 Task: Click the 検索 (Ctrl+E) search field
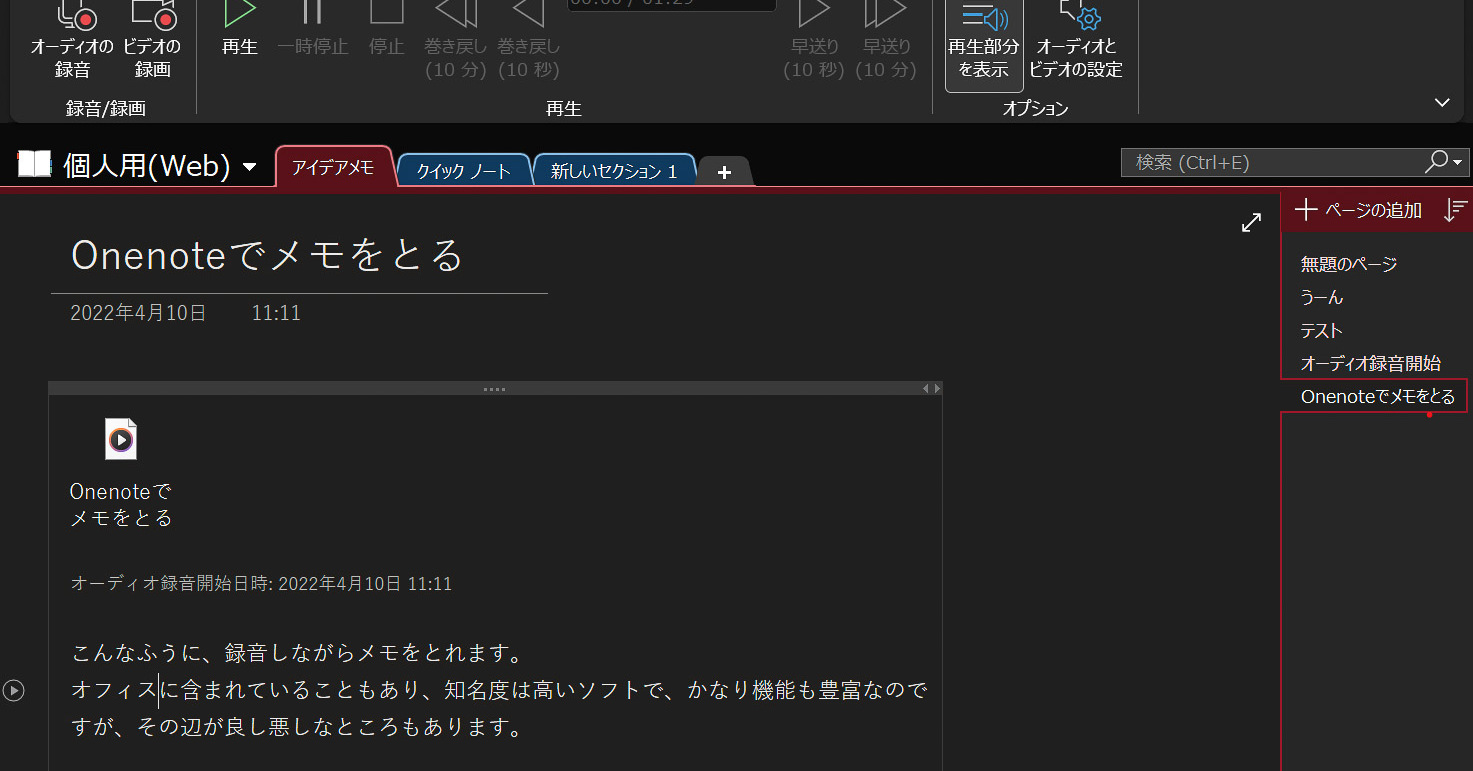tap(1272, 162)
